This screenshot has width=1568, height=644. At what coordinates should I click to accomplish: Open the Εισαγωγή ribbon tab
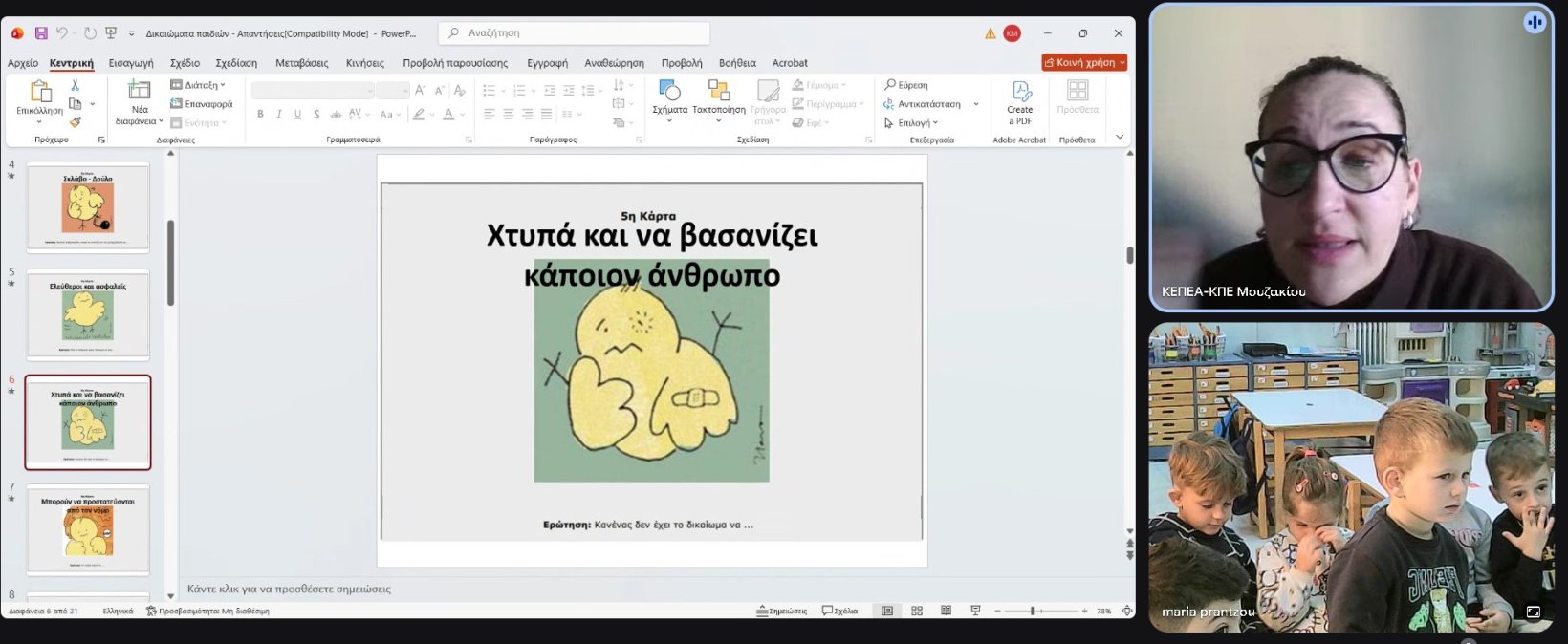[x=131, y=63]
